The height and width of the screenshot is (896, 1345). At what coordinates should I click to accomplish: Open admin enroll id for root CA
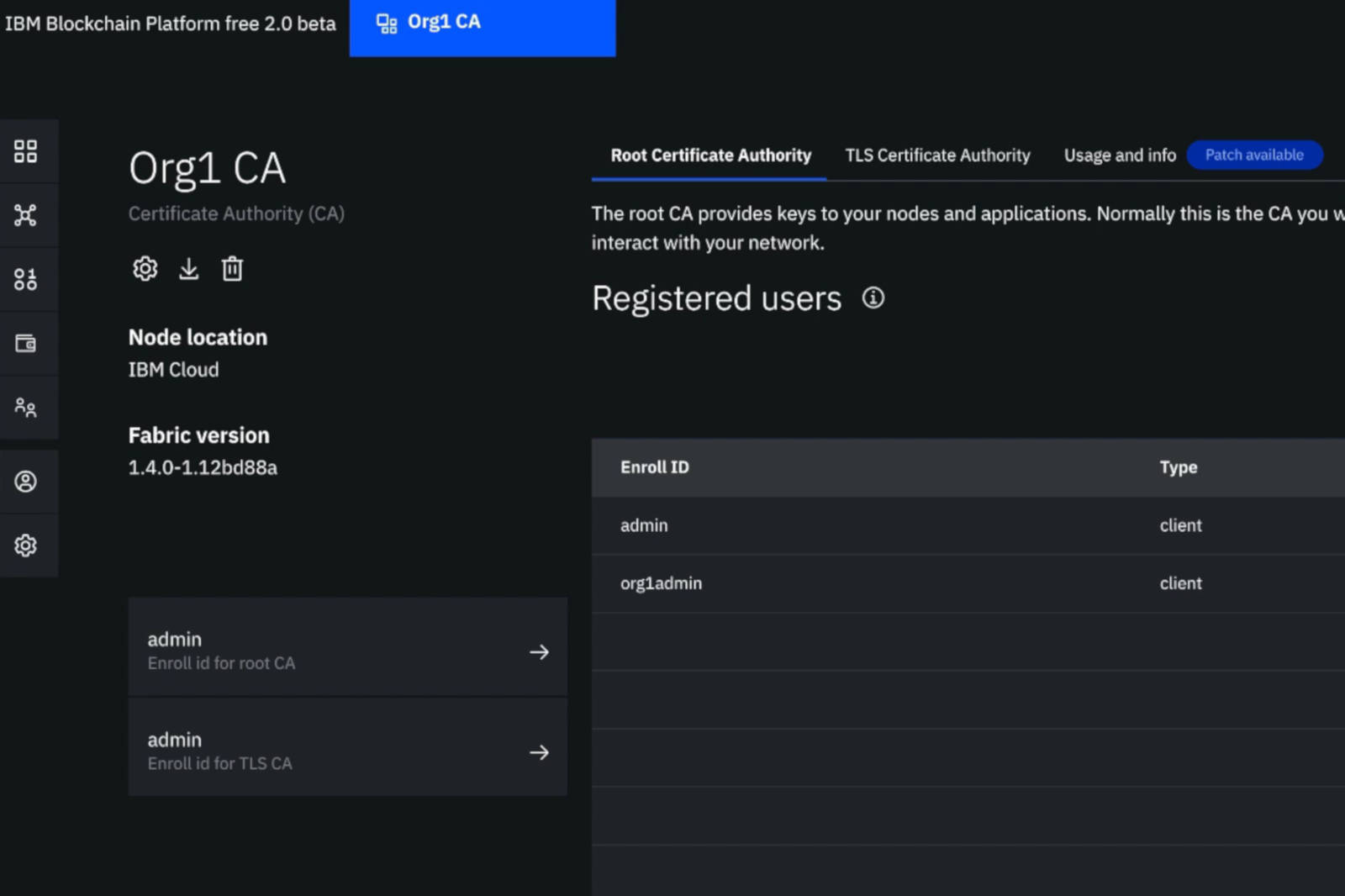pos(347,651)
